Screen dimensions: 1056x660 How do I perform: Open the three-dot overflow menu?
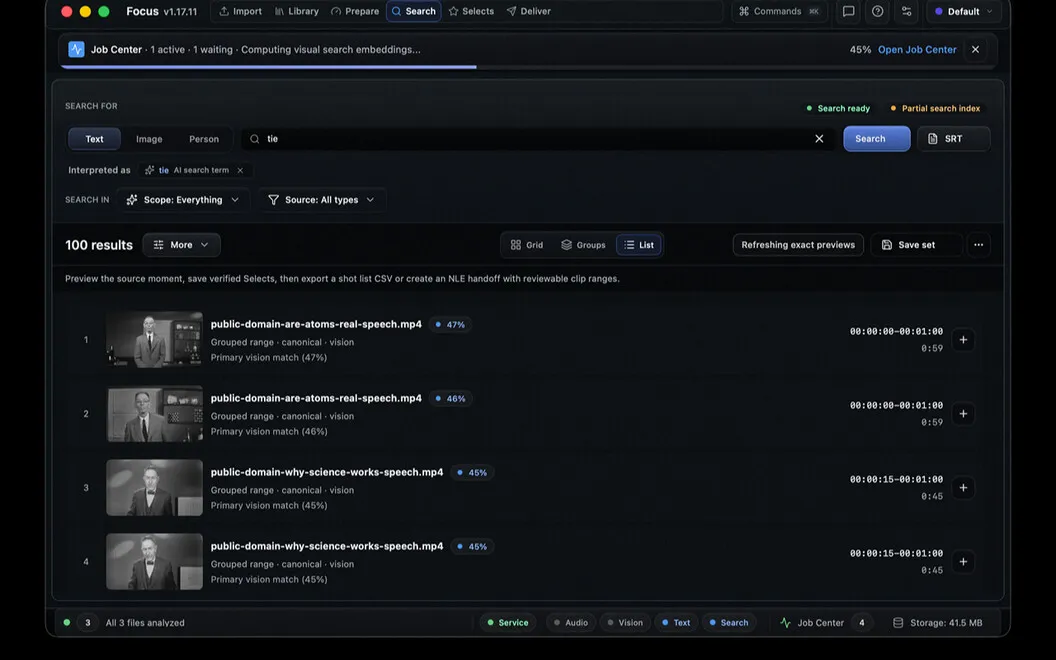[x=979, y=245]
